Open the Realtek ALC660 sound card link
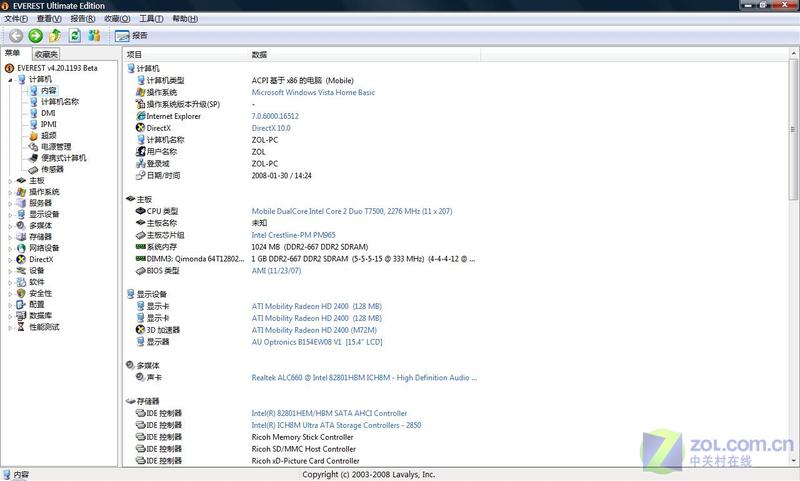Screen dimensions: 800x481 (364, 377)
